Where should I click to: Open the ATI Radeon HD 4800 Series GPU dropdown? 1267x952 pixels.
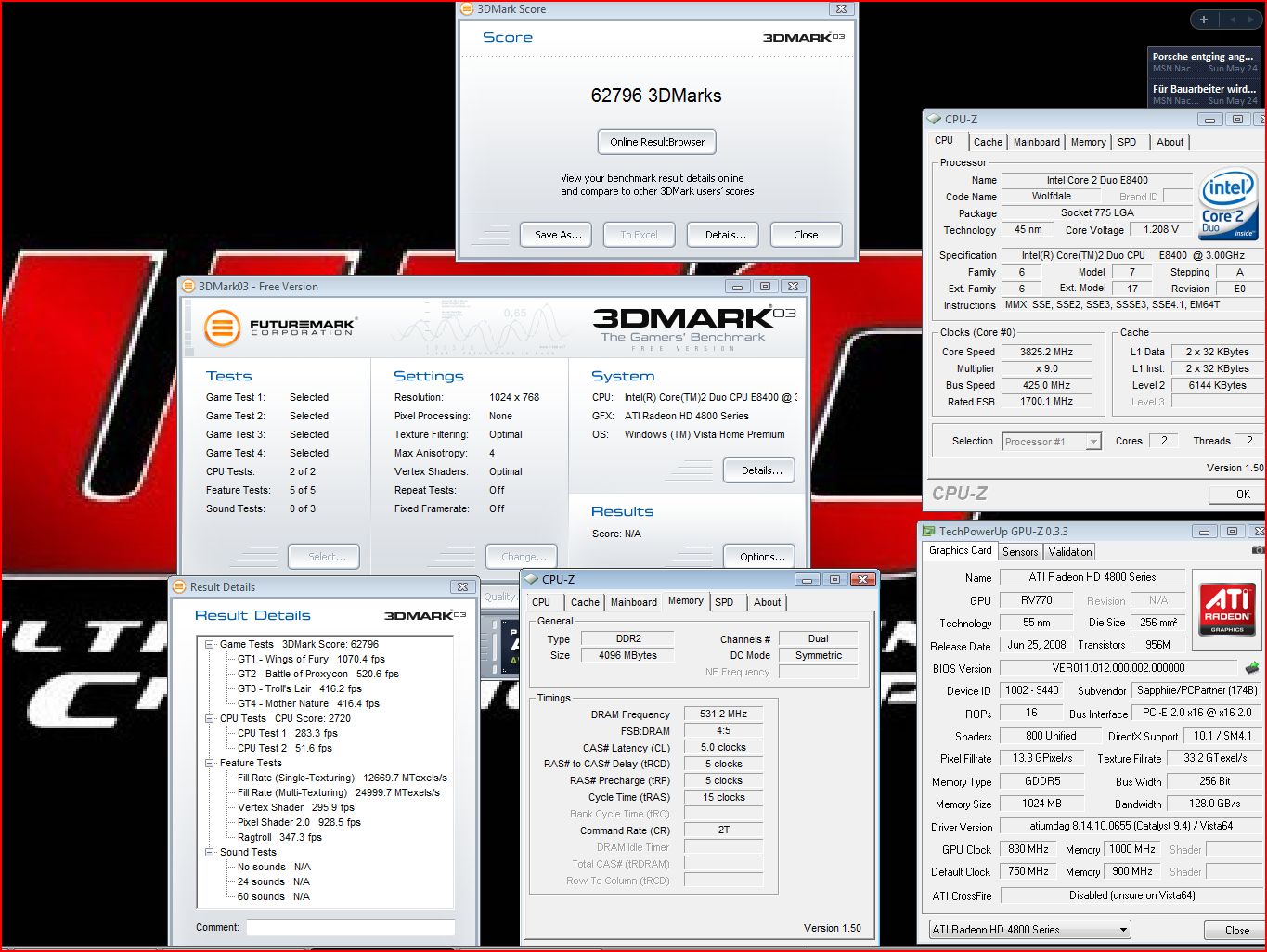[1123, 930]
